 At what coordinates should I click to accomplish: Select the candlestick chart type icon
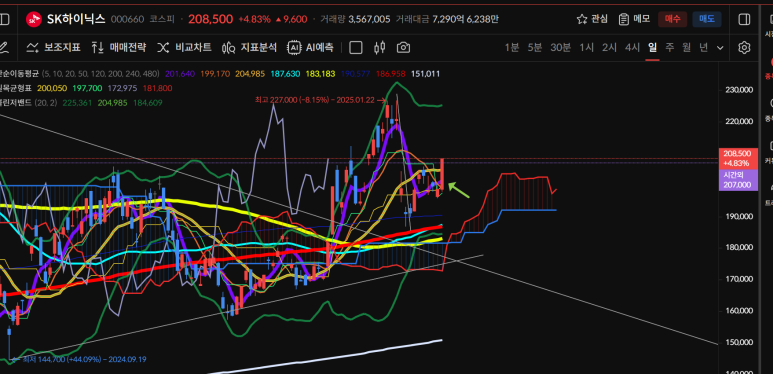(379, 48)
